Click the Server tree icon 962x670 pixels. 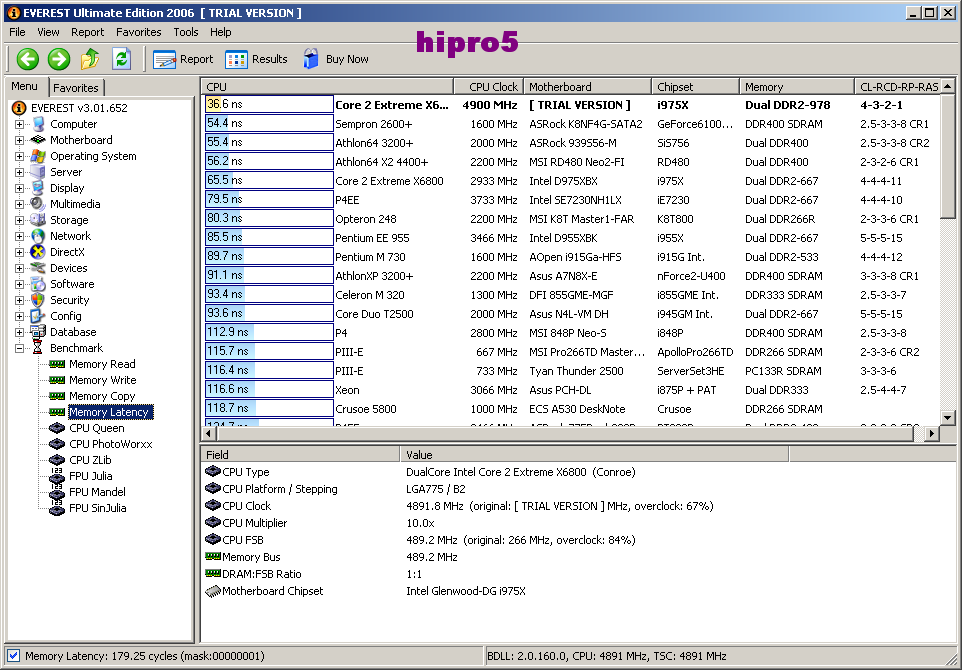(38, 172)
